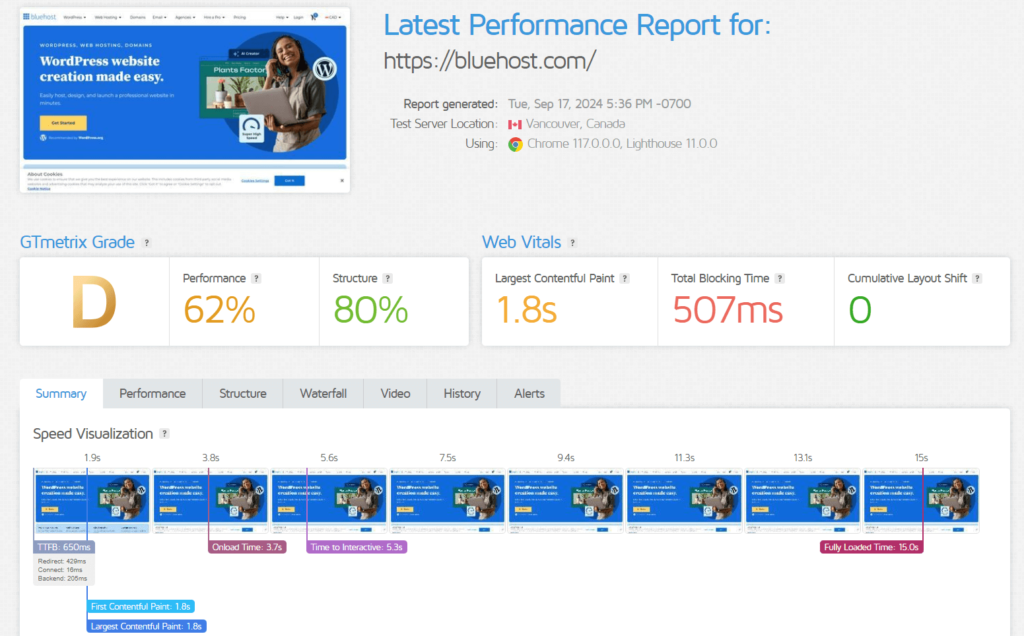This screenshot has height=636, width=1024.
Task: Open the History tab
Action: coord(462,394)
